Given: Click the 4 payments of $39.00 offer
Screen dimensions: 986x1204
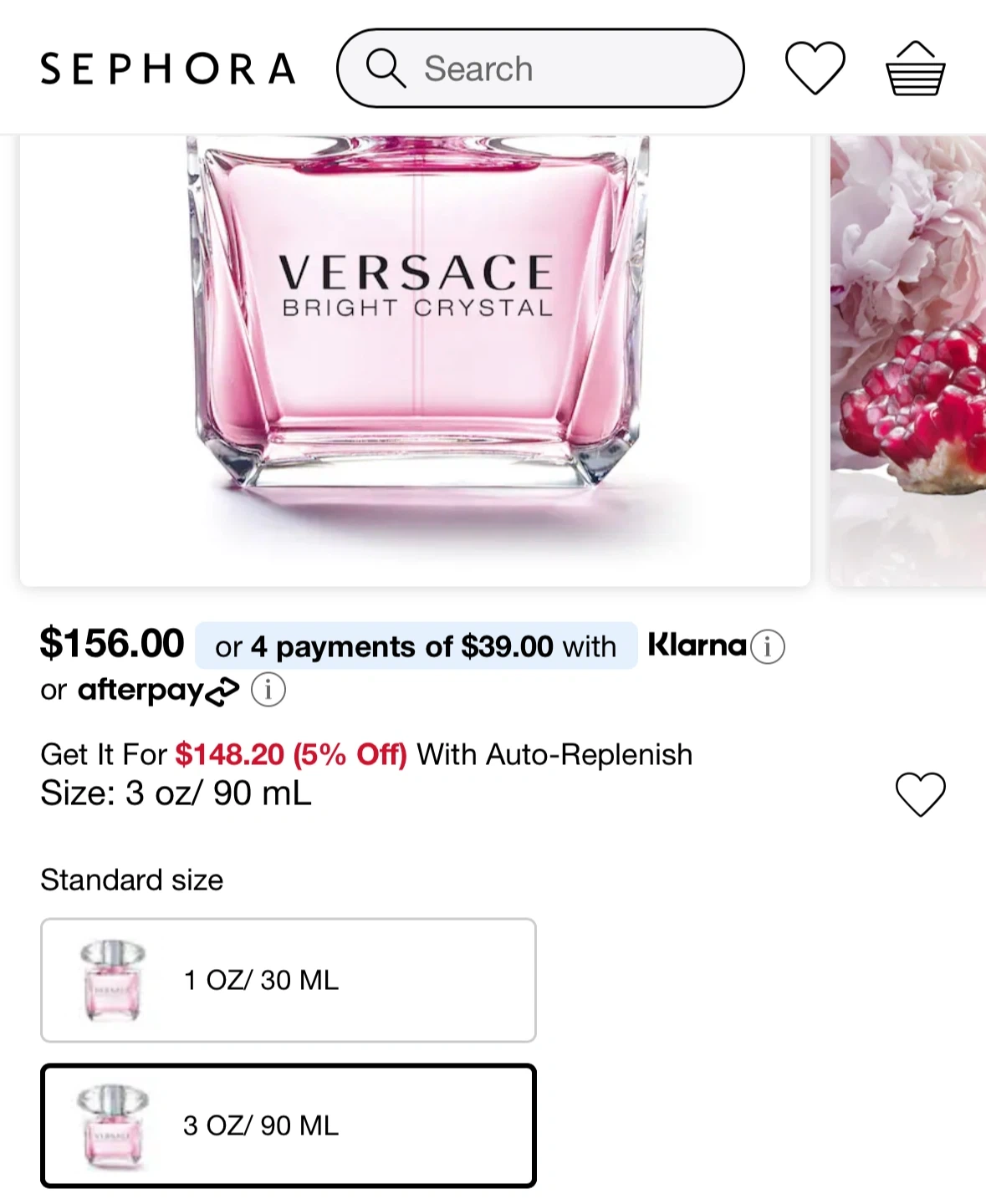Looking at the screenshot, I should (x=416, y=646).
